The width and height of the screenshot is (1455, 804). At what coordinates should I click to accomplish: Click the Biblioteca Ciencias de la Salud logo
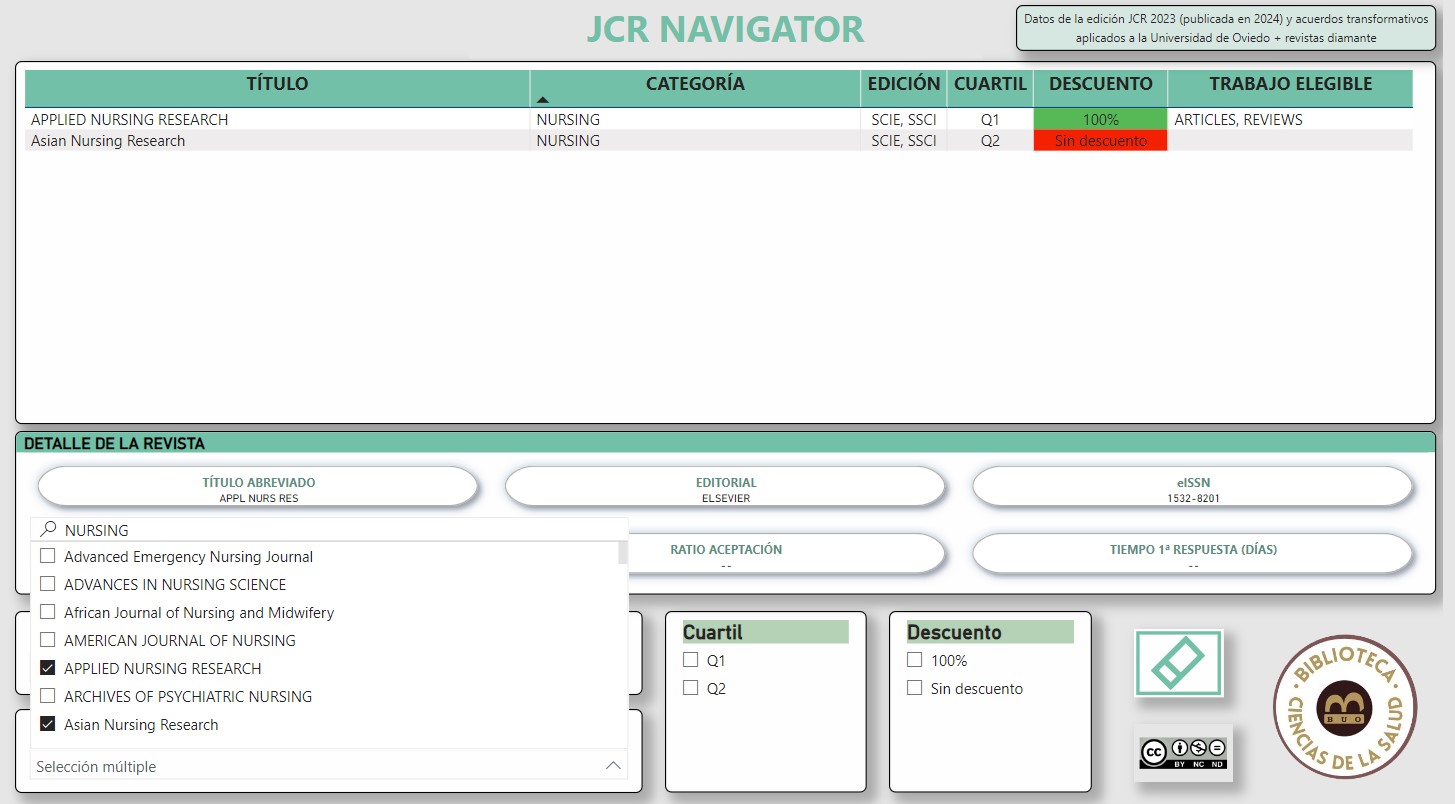(x=1345, y=706)
